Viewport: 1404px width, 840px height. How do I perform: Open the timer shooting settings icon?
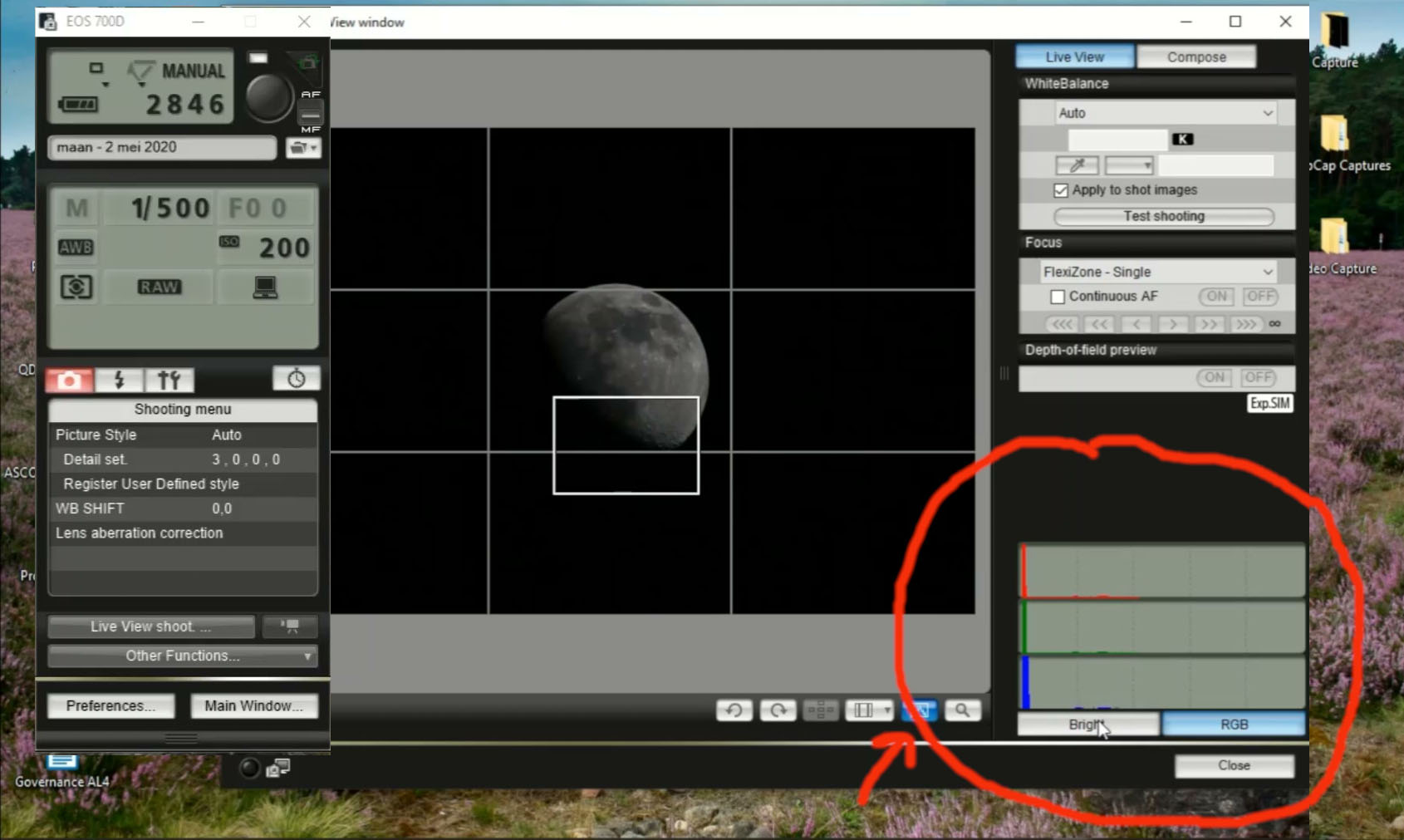296,379
